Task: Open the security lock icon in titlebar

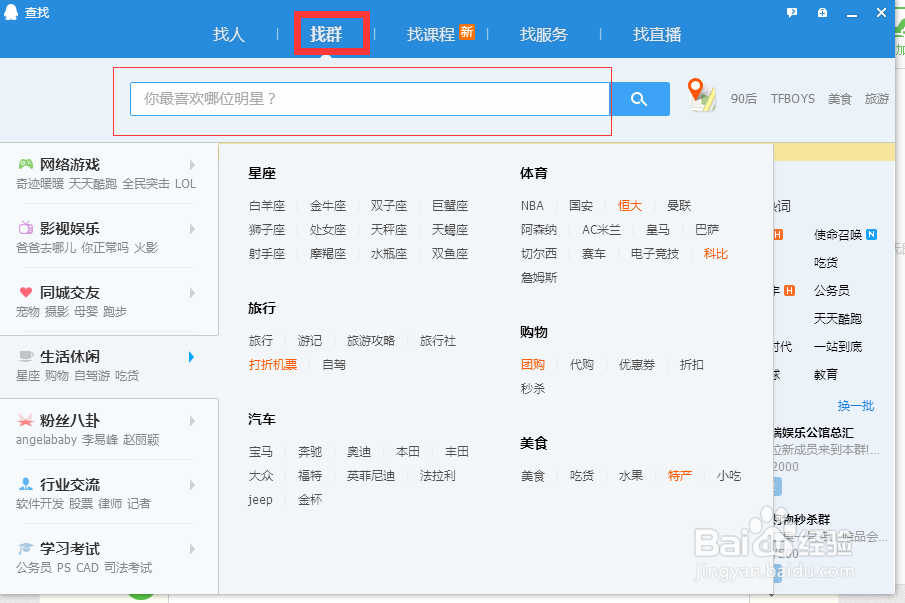Action: coord(822,12)
